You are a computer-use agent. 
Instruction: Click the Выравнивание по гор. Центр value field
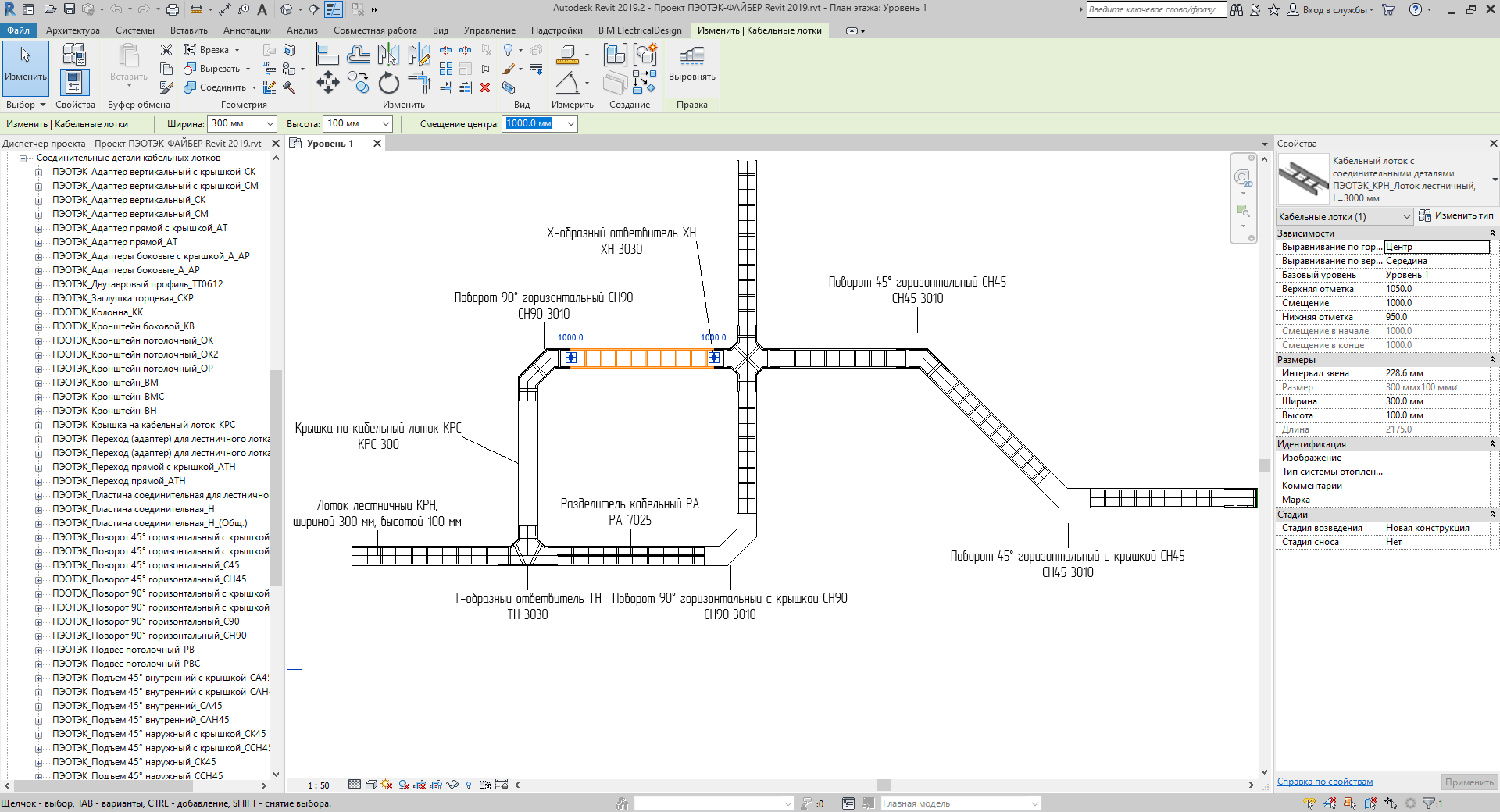[1437, 247]
